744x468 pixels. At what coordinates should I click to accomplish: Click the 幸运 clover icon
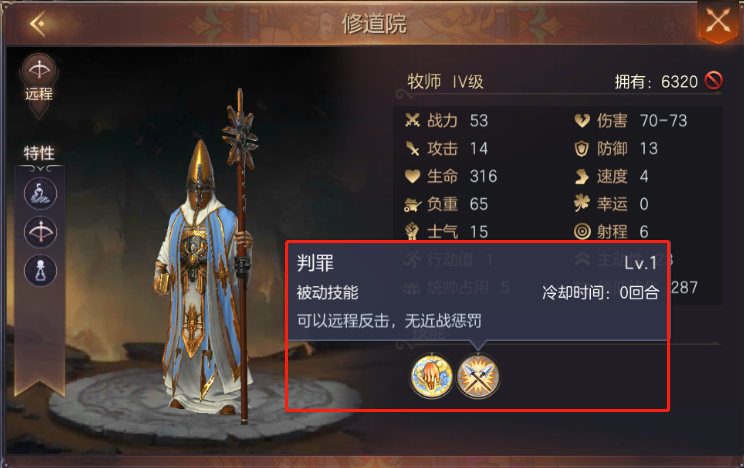point(582,204)
